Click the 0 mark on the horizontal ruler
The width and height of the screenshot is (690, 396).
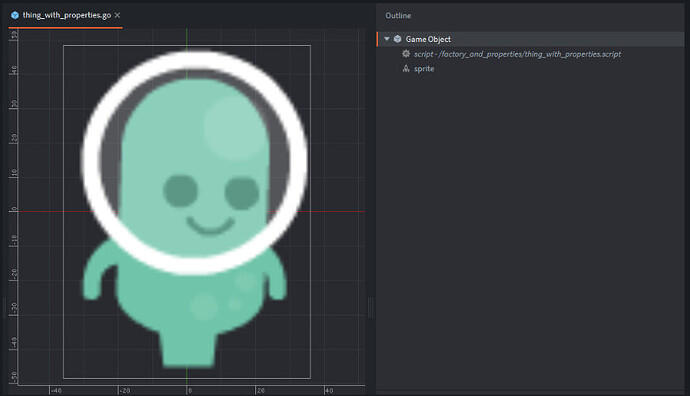pyautogui.click(x=189, y=390)
